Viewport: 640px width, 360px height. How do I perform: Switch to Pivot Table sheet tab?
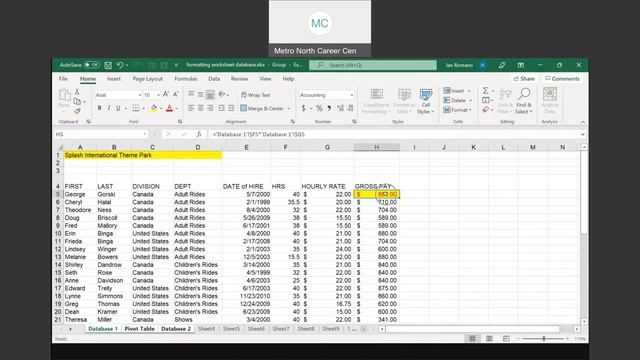140,329
